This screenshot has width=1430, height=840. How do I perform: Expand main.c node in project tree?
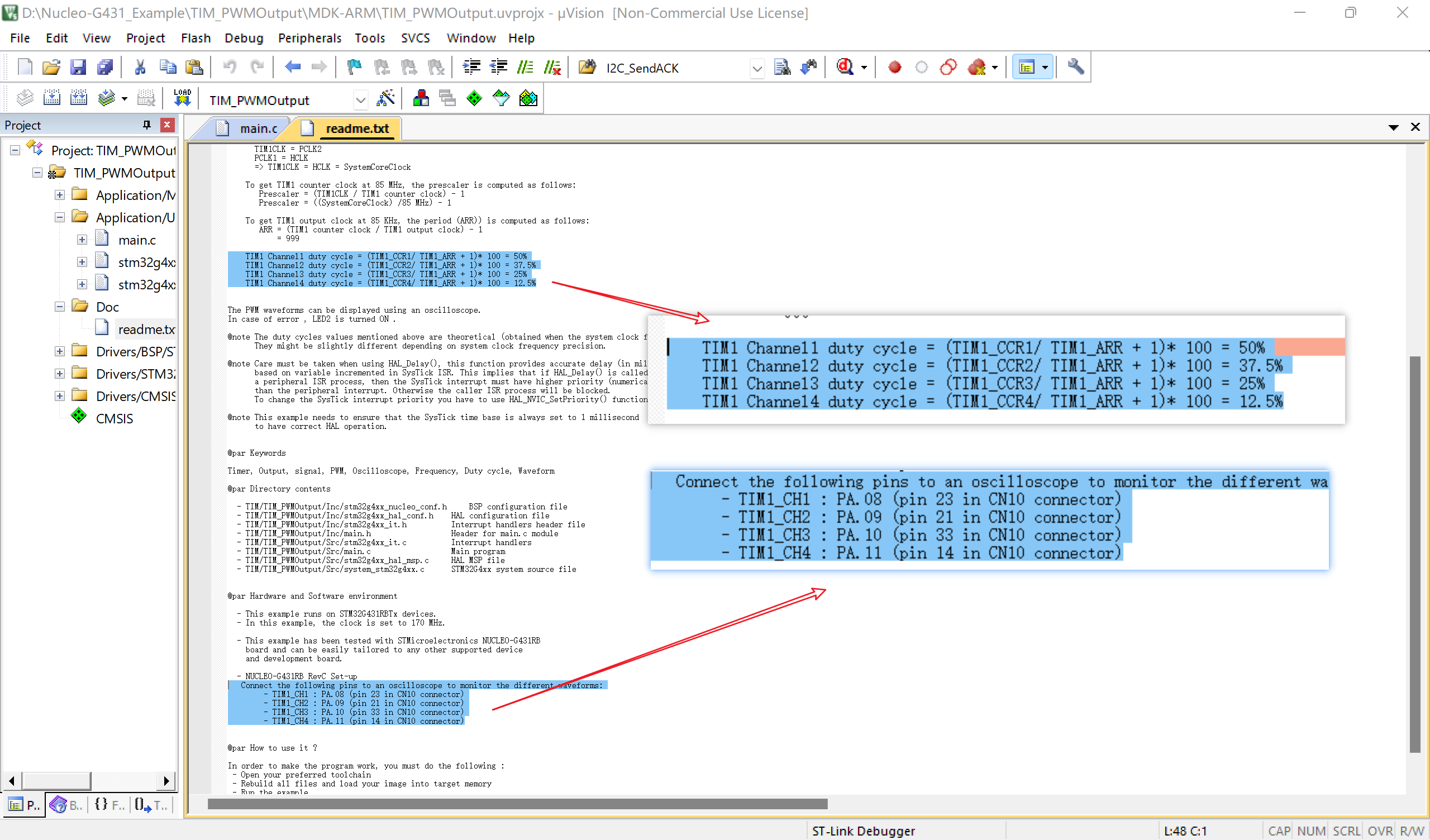[82, 240]
